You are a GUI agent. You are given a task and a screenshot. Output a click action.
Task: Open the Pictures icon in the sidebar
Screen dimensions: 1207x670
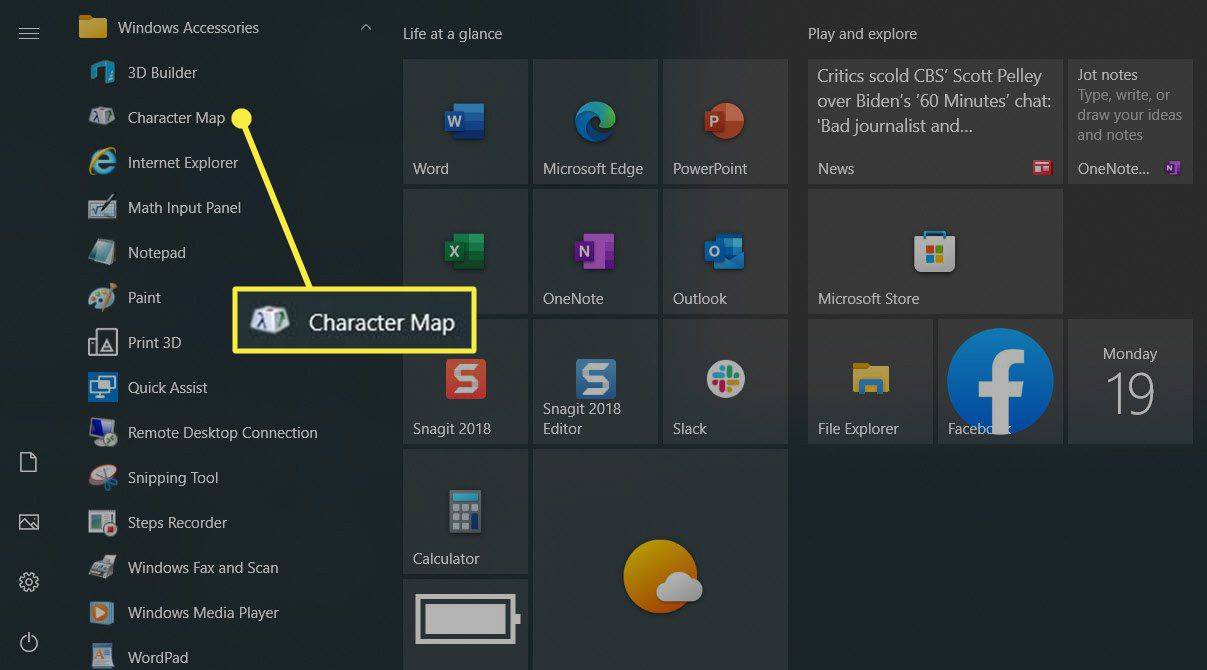point(29,522)
